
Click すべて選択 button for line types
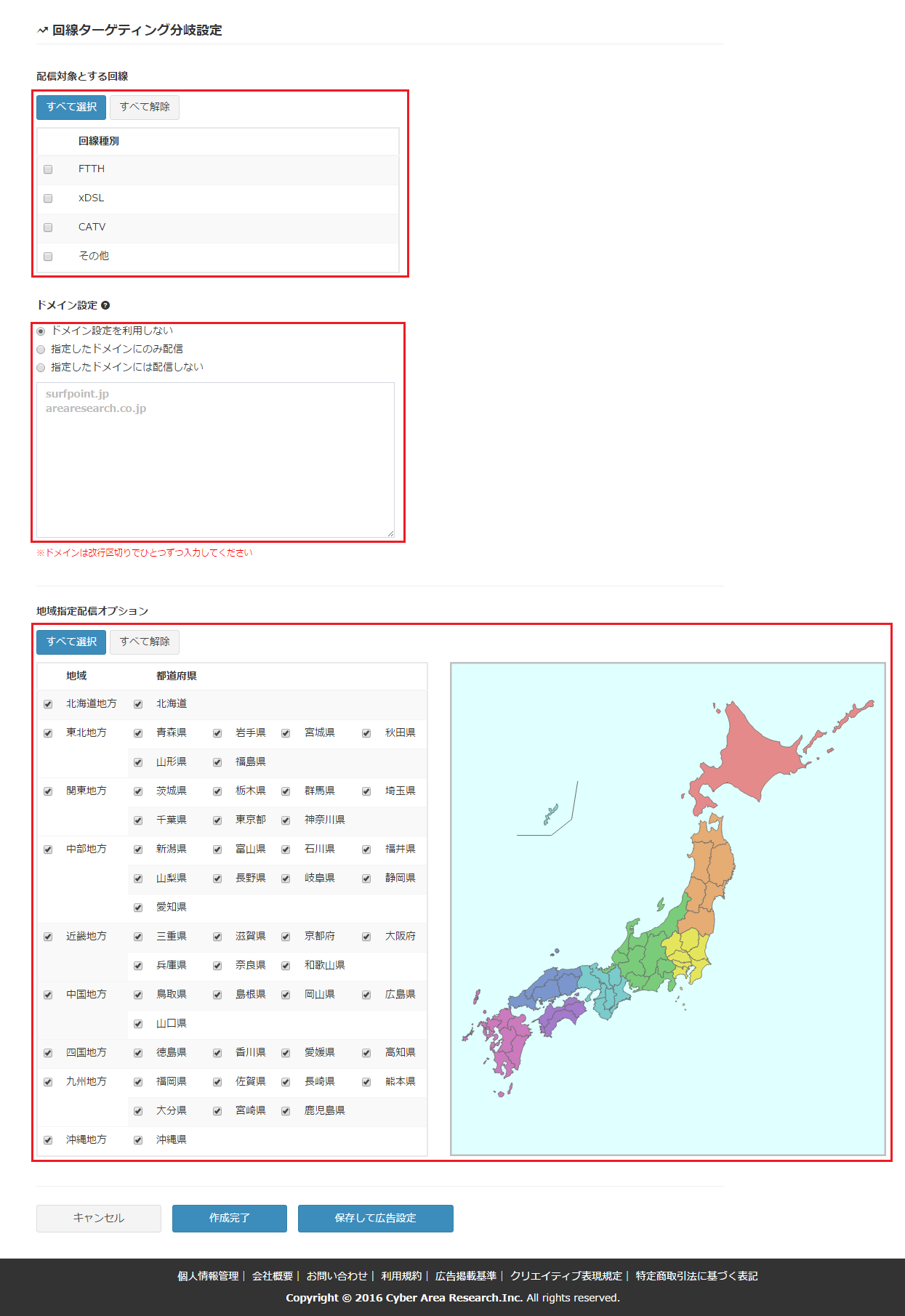pos(71,108)
